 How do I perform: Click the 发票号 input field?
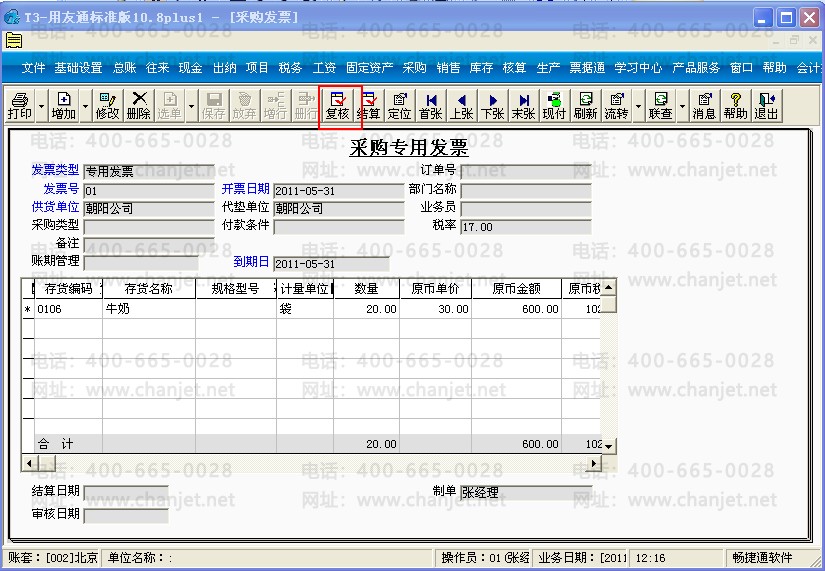pos(148,190)
